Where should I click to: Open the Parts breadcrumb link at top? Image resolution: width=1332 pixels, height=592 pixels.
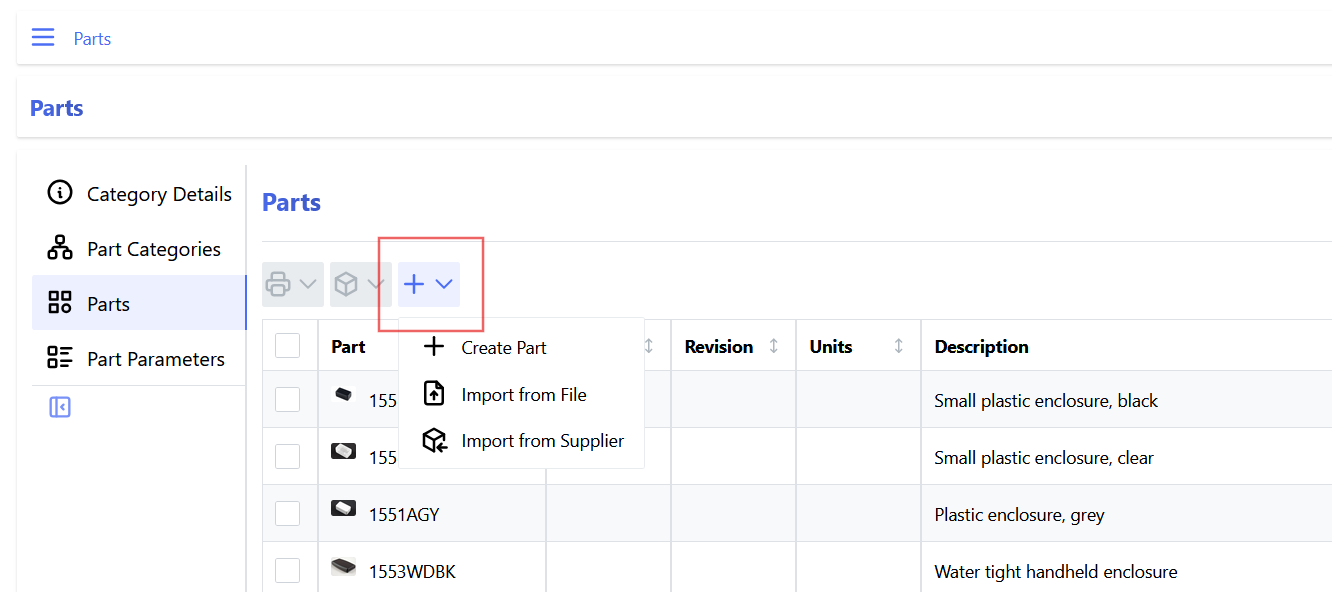click(x=92, y=38)
